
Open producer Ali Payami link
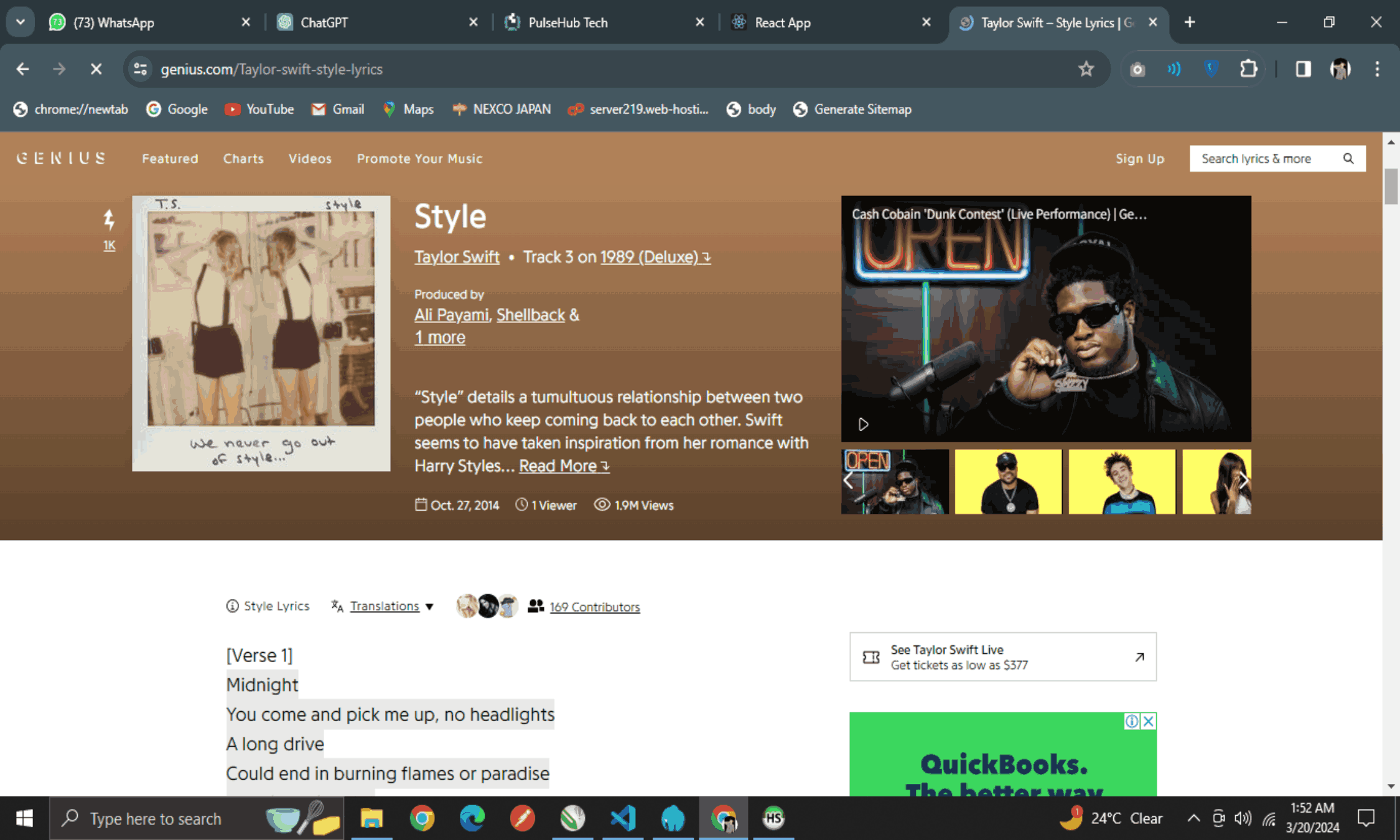pos(452,315)
